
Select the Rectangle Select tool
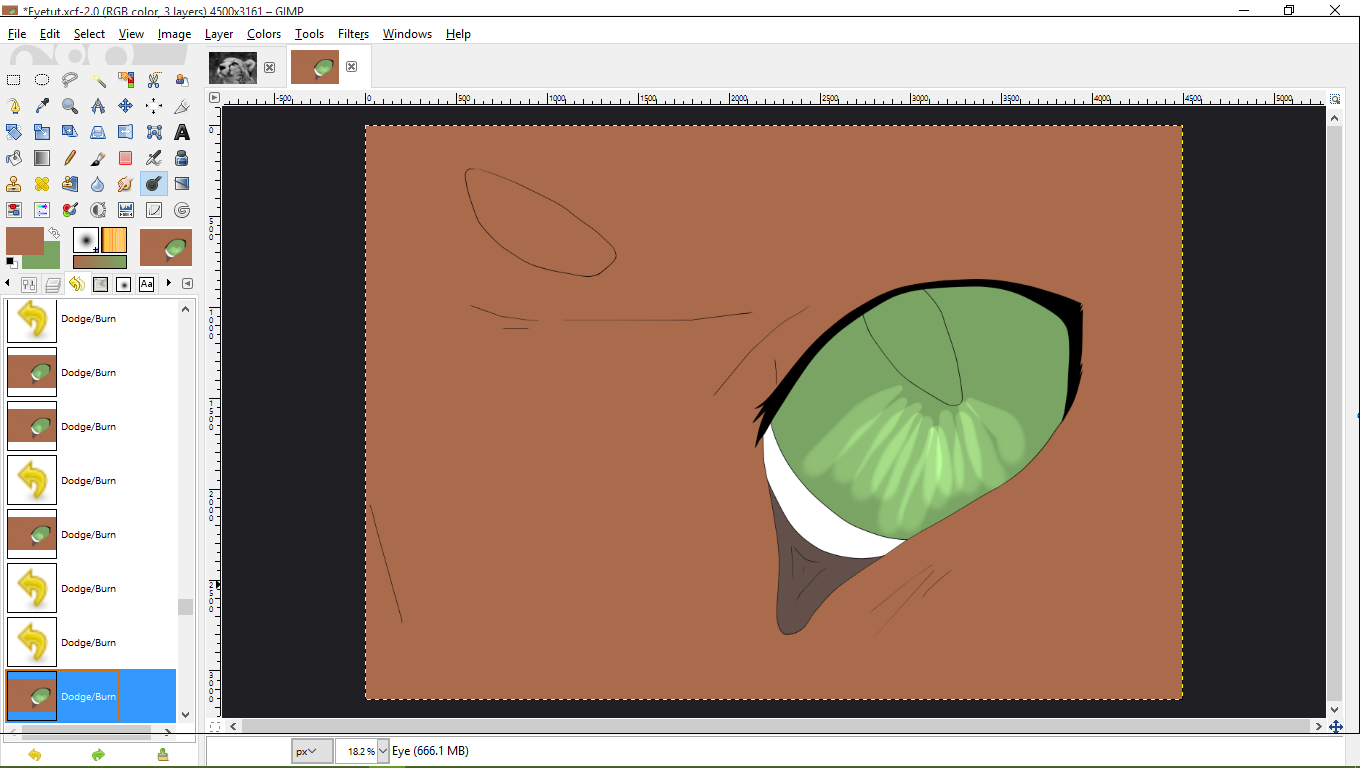tap(14, 80)
